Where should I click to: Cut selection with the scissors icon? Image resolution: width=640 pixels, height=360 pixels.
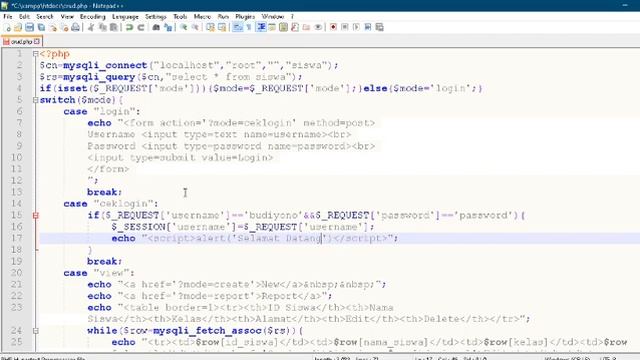pos(91,27)
